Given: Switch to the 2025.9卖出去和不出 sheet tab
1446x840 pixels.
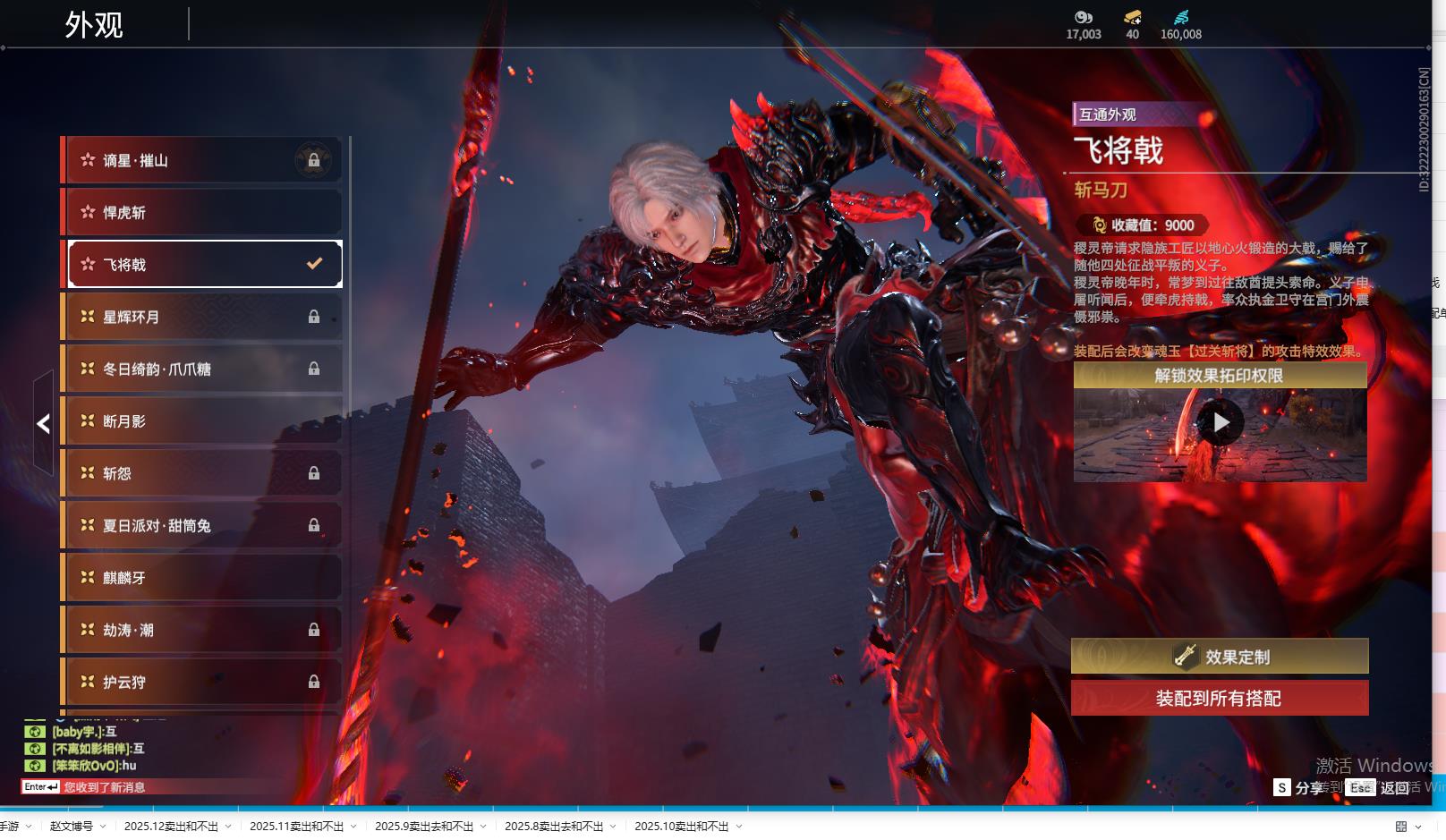Looking at the screenshot, I should 424,827.
